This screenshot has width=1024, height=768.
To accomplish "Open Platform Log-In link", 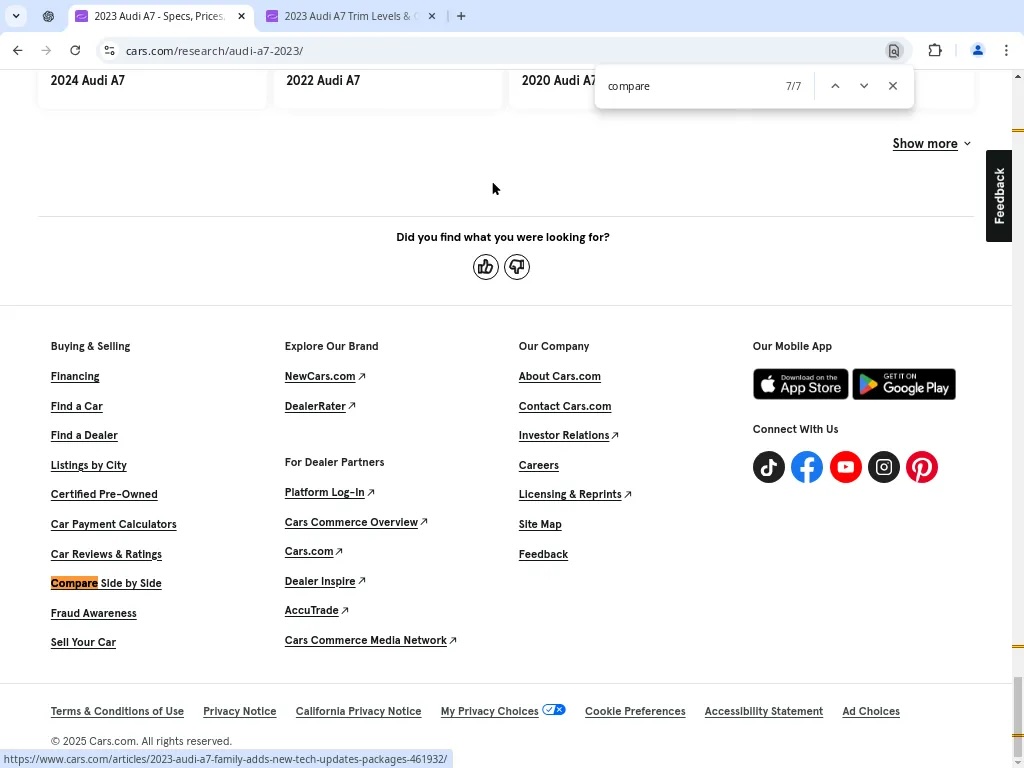I will pyautogui.click(x=330, y=492).
